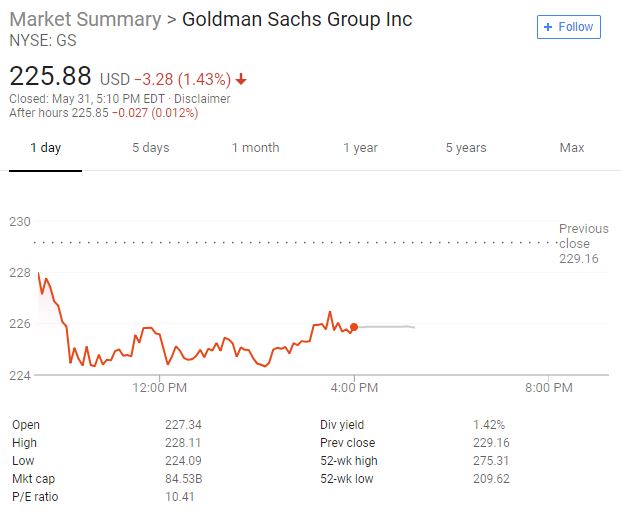Open the Disclaimer link
The image size is (621, 517).
pos(205,99)
